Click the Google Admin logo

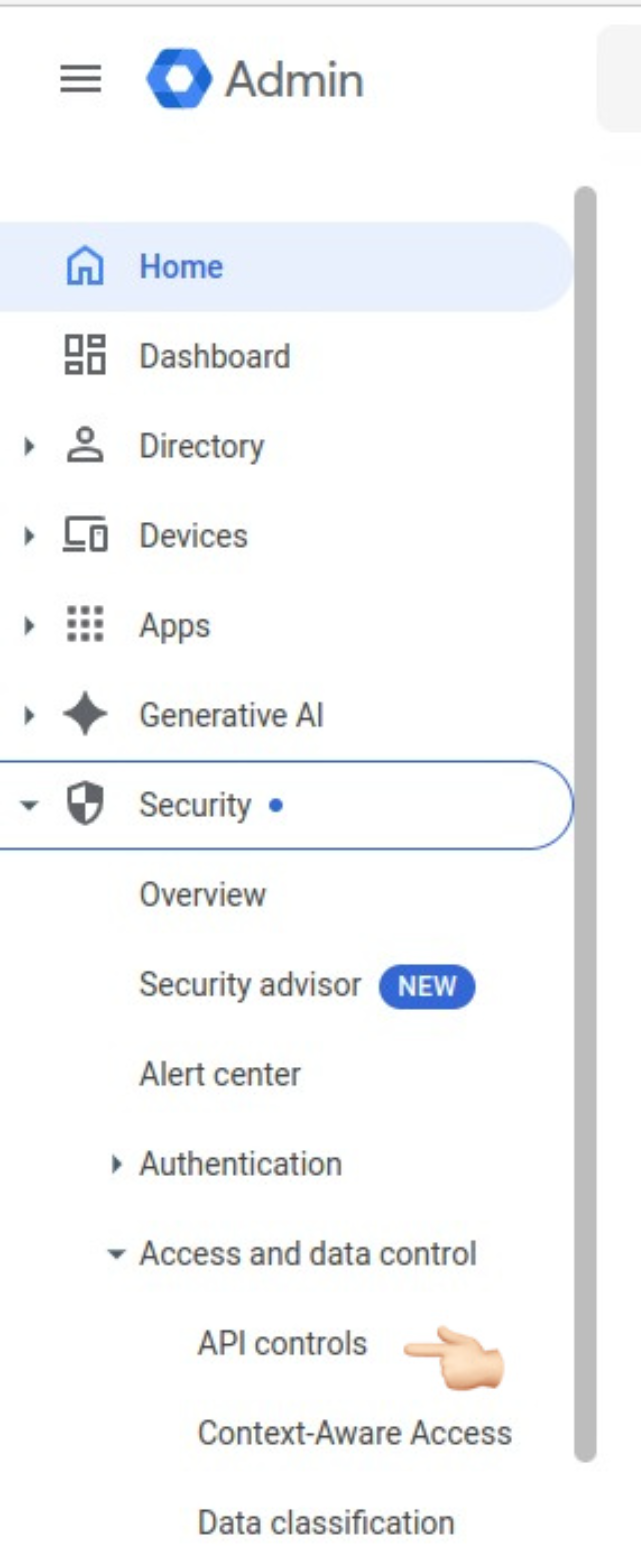(x=179, y=79)
